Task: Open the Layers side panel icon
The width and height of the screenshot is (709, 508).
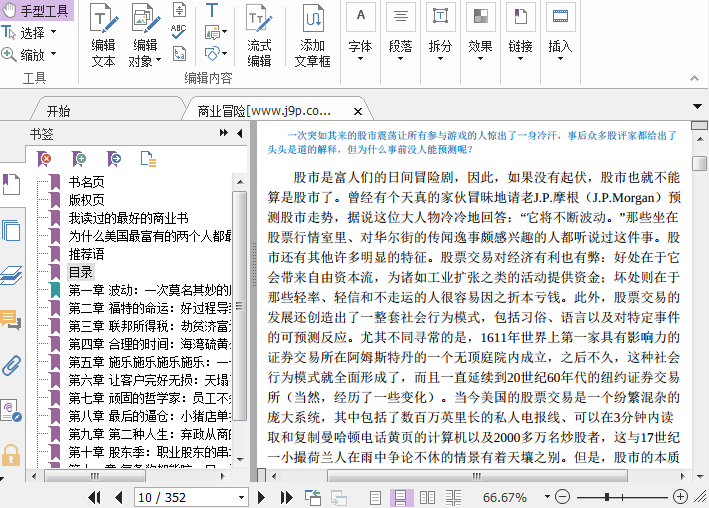Action: (11, 275)
